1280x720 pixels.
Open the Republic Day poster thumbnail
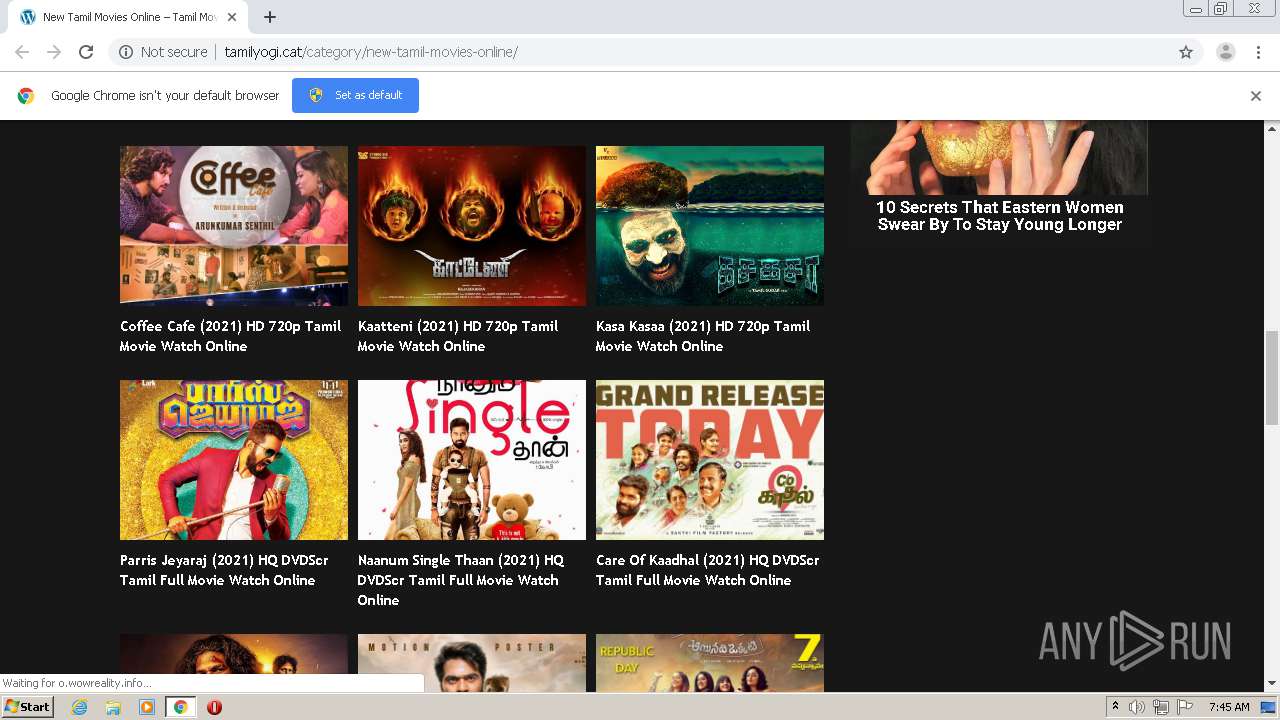click(x=710, y=663)
